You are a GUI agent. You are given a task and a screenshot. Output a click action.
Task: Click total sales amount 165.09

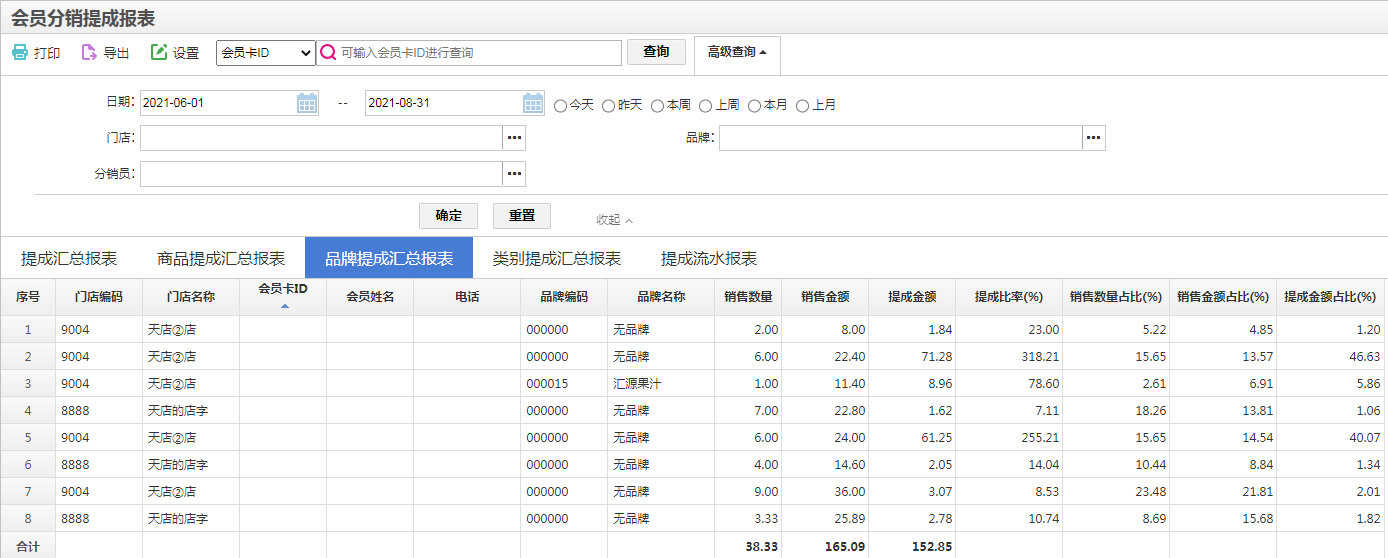825,546
